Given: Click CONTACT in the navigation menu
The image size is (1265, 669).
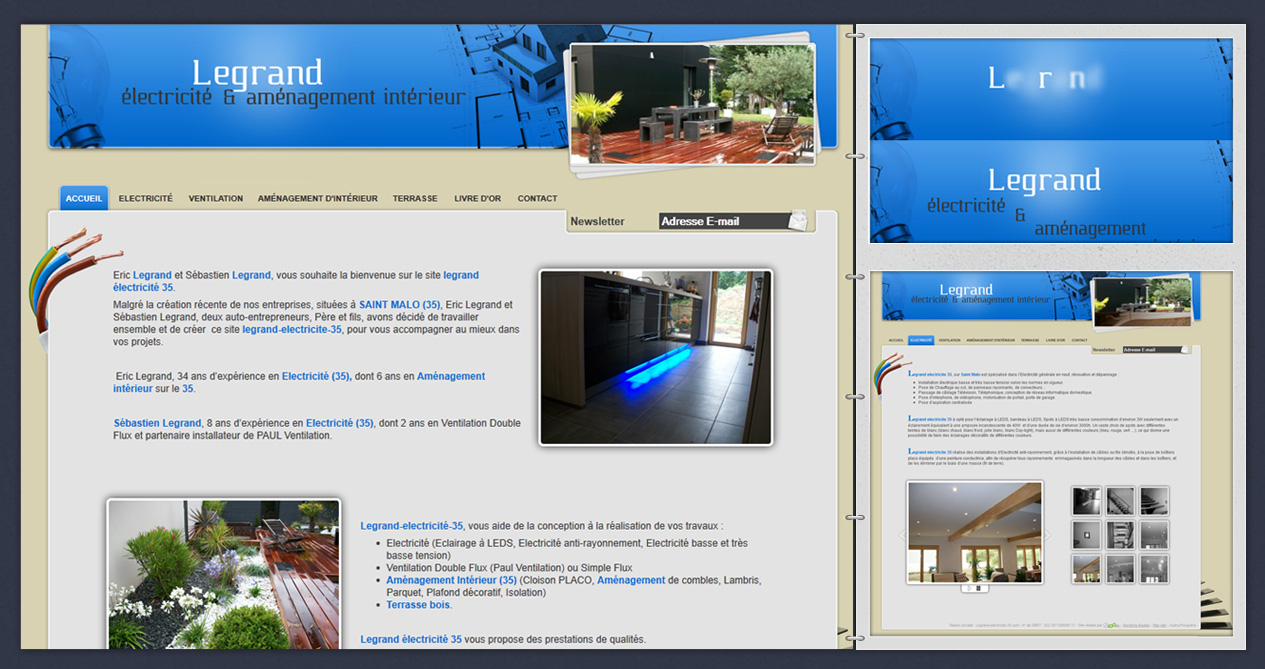Looking at the screenshot, I should 537,198.
